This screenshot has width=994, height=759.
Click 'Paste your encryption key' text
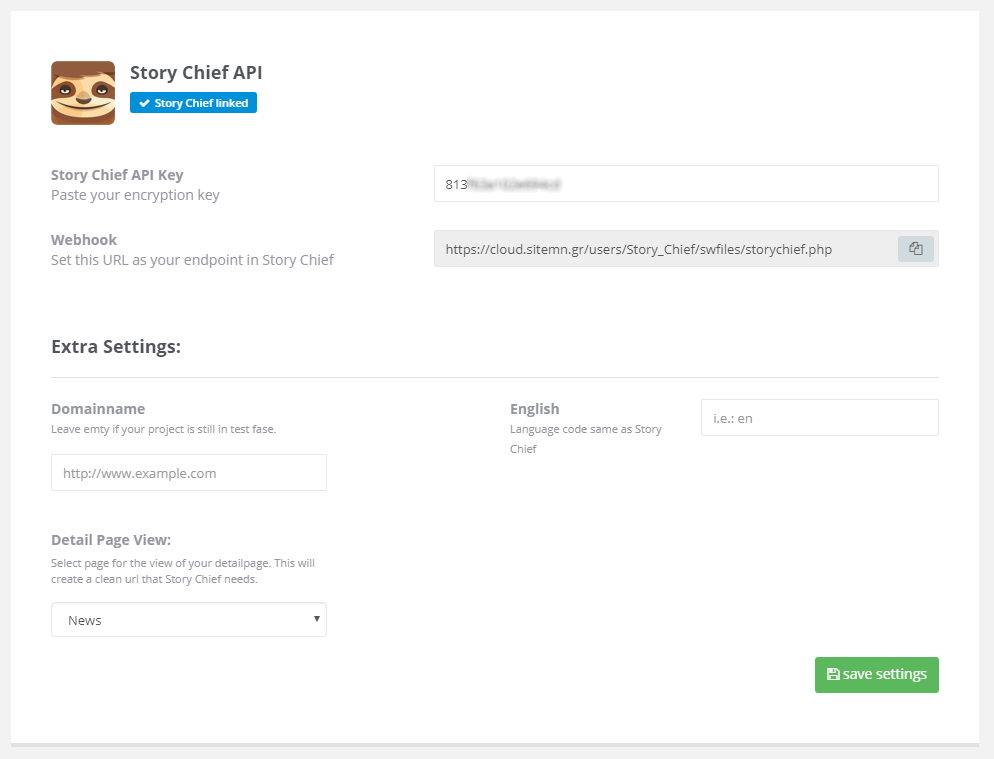pyautogui.click(x=135, y=195)
